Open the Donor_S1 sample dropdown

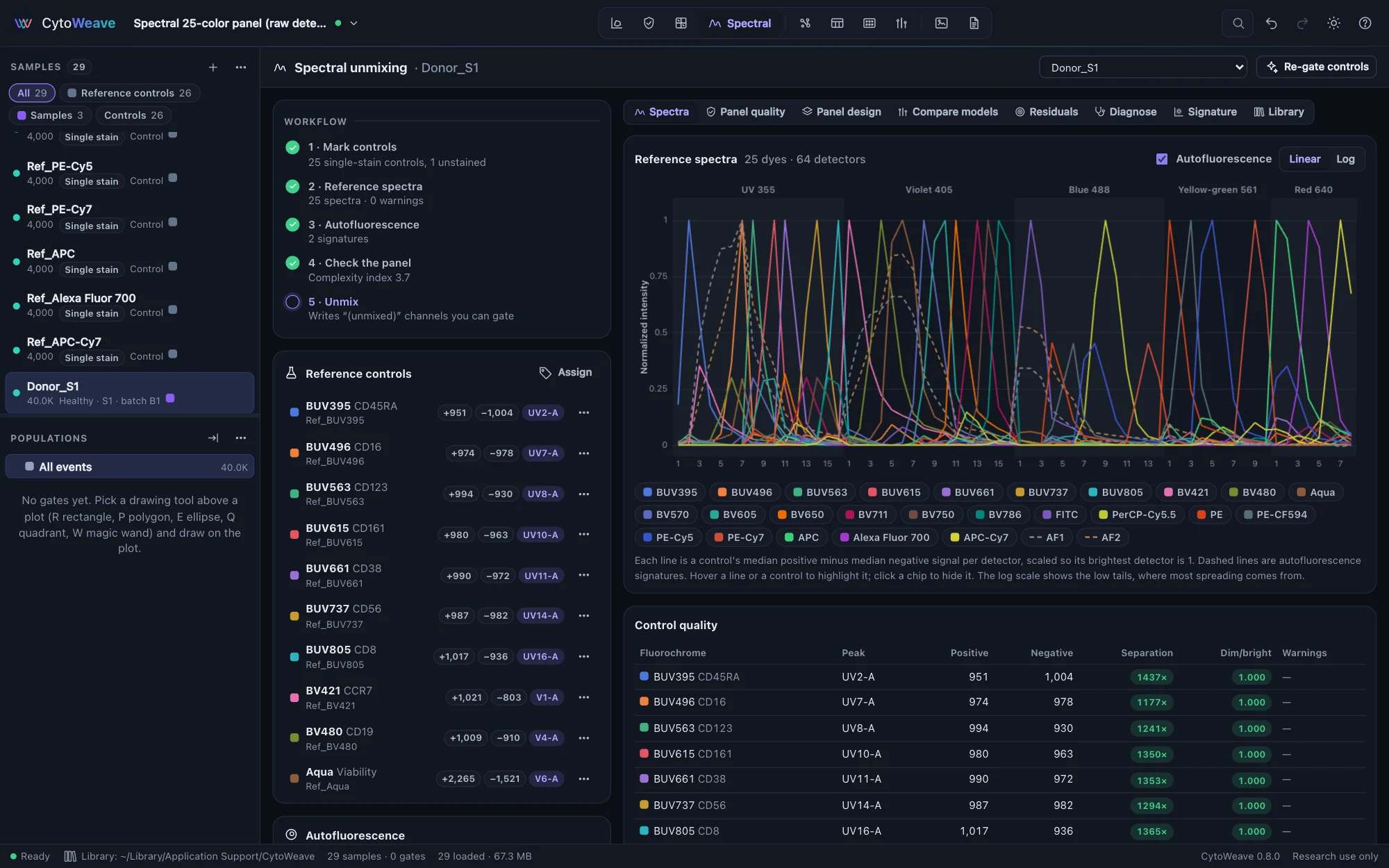[x=1143, y=67]
